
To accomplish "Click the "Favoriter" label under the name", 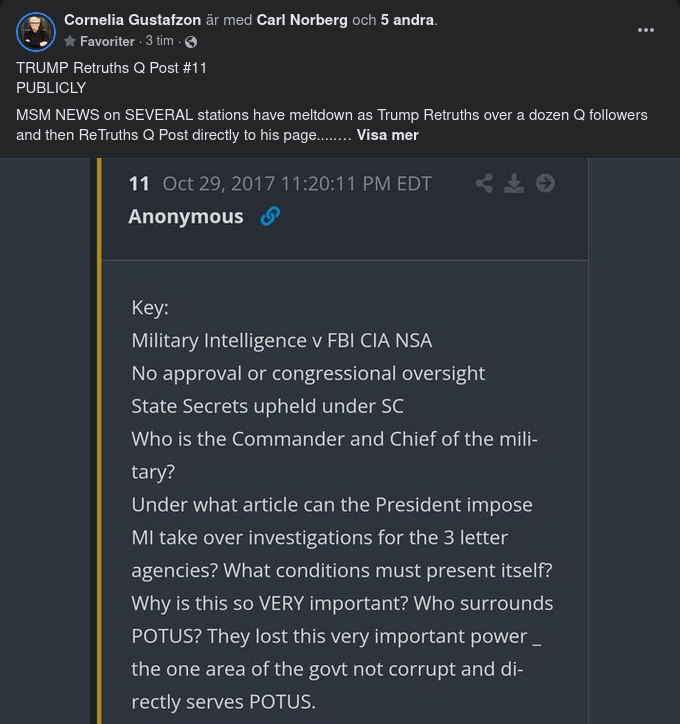I will (107, 42).
